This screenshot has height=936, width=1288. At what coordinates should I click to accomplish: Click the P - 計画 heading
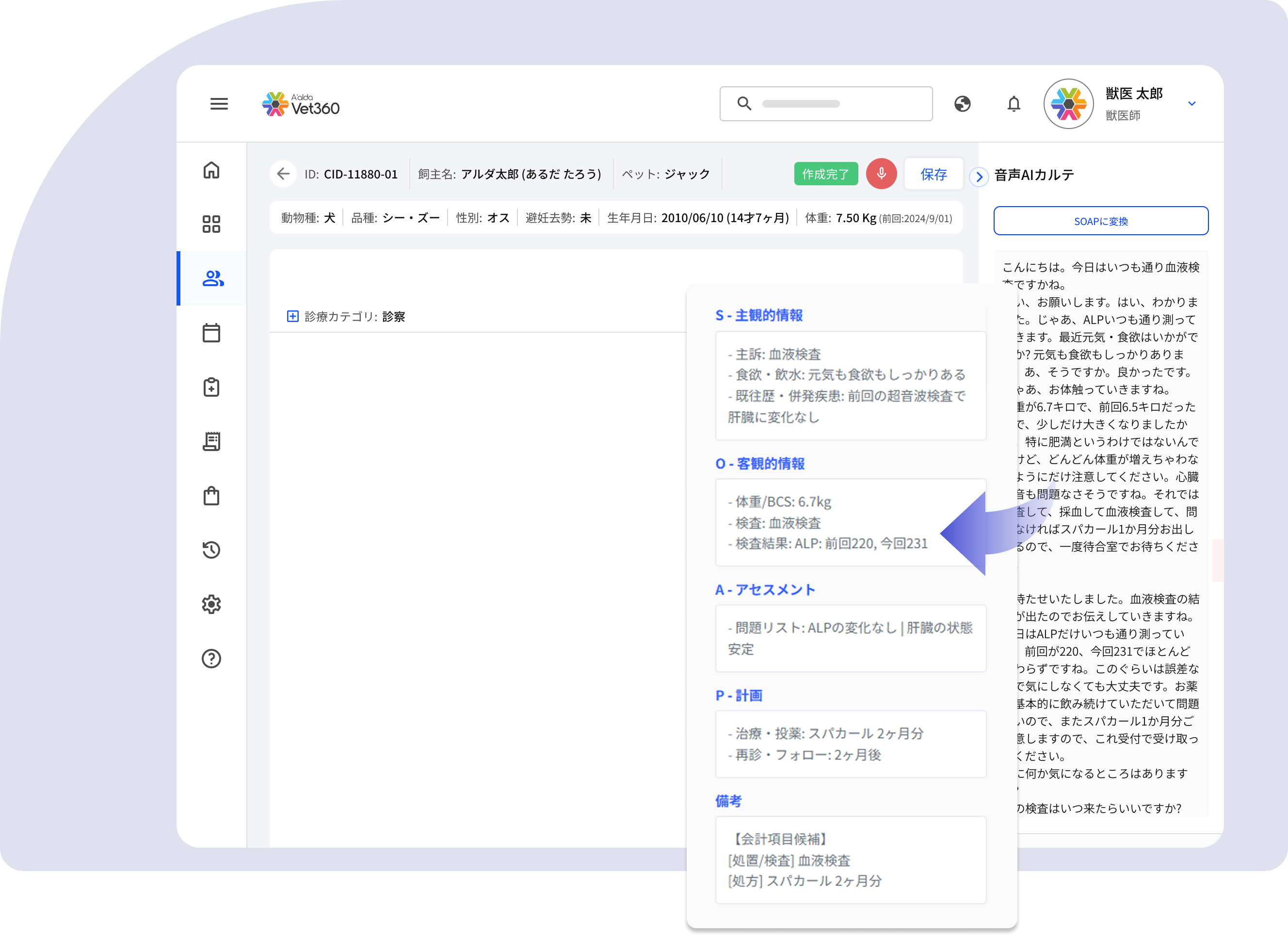pos(739,695)
